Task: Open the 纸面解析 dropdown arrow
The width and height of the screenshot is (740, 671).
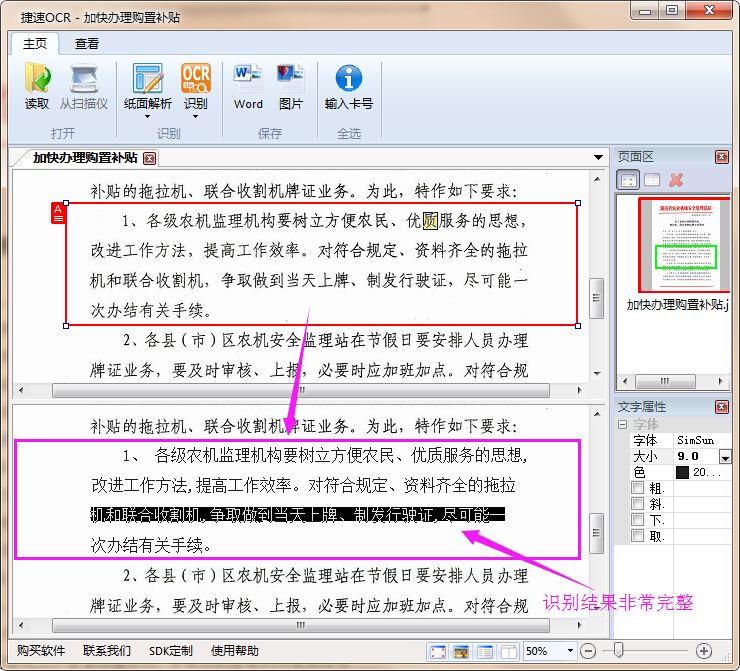Action: pyautogui.click(x=147, y=117)
